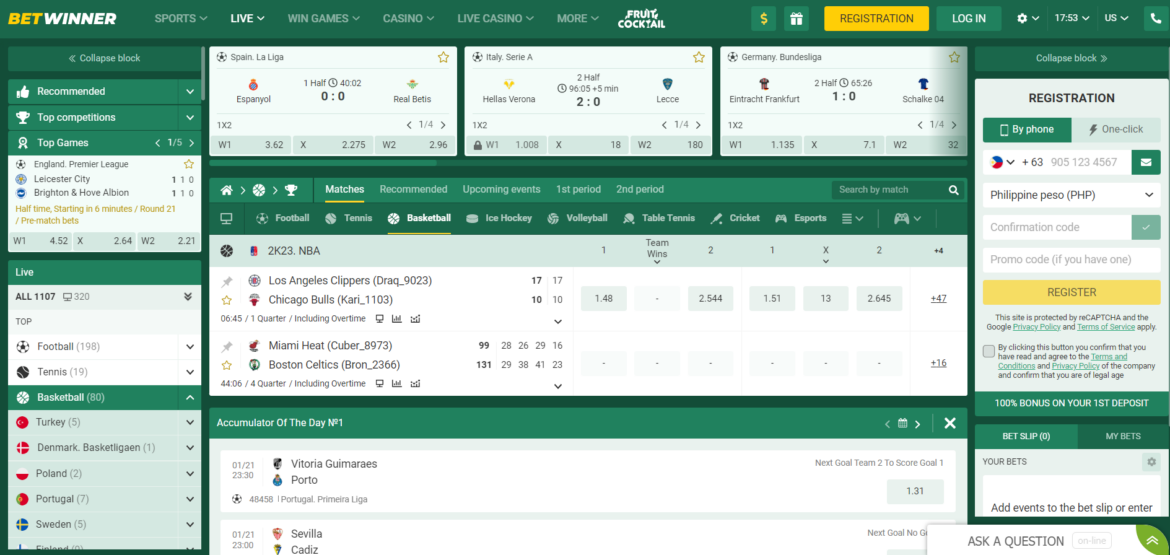This screenshot has width=1170, height=555.
Task: Open statistics chart icon for Clippers match
Action: click(x=397, y=319)
